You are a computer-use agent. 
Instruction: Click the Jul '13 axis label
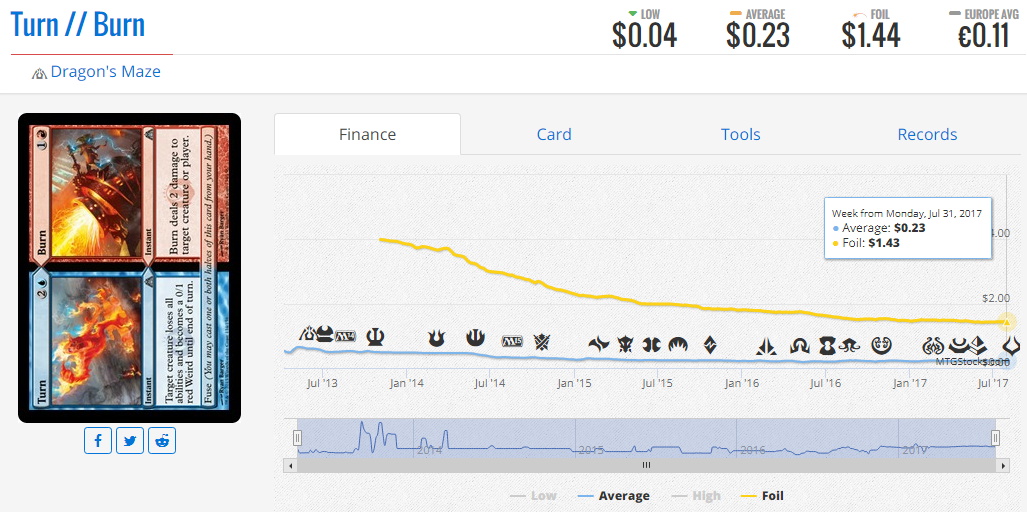point(322,382)
